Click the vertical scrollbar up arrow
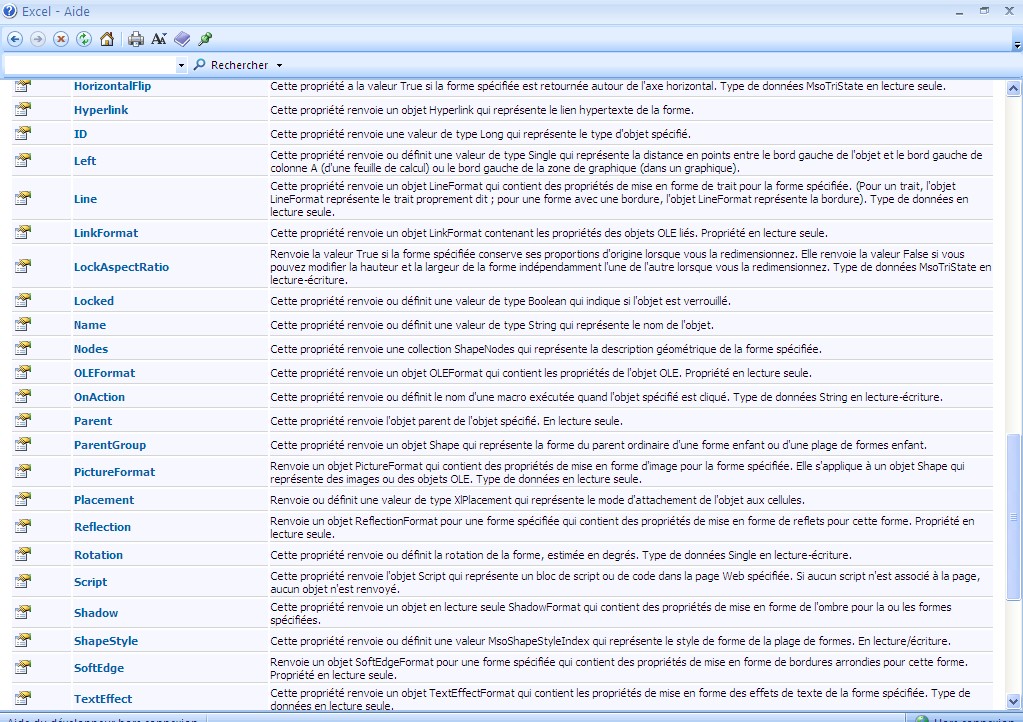The width and height of the screenshot is (1023, 722). 1013,87
